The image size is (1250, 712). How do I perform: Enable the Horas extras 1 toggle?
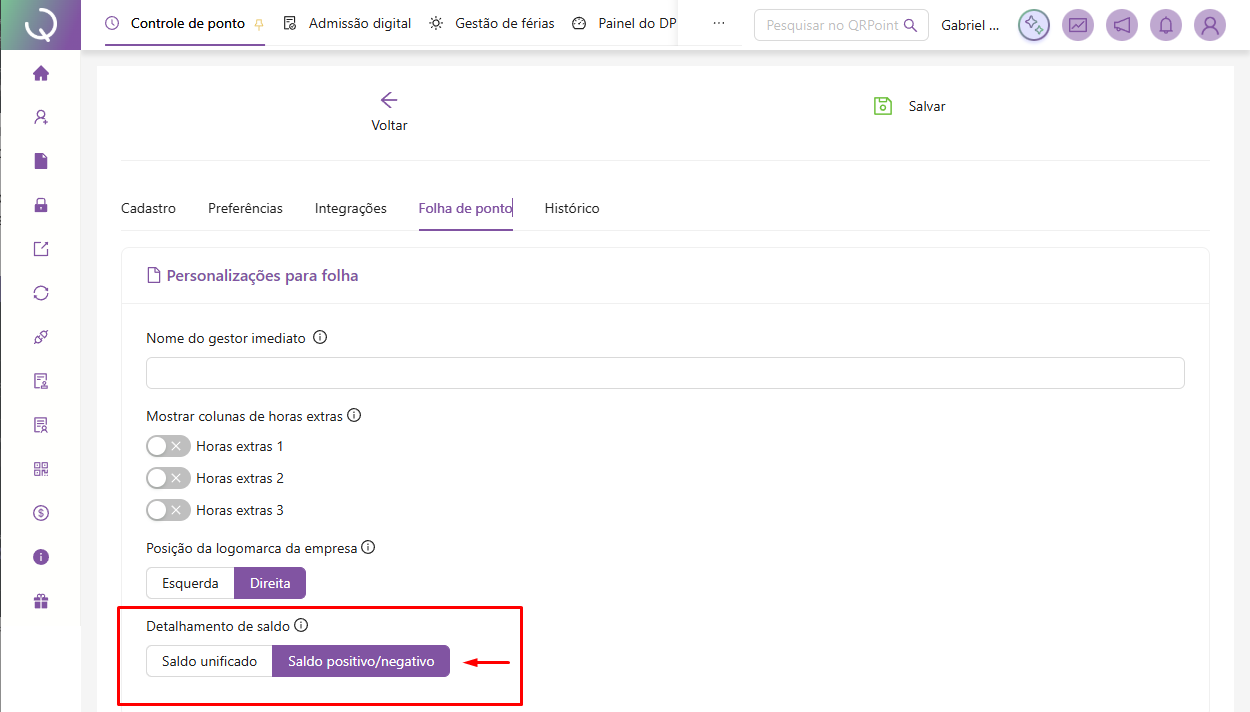168,446
